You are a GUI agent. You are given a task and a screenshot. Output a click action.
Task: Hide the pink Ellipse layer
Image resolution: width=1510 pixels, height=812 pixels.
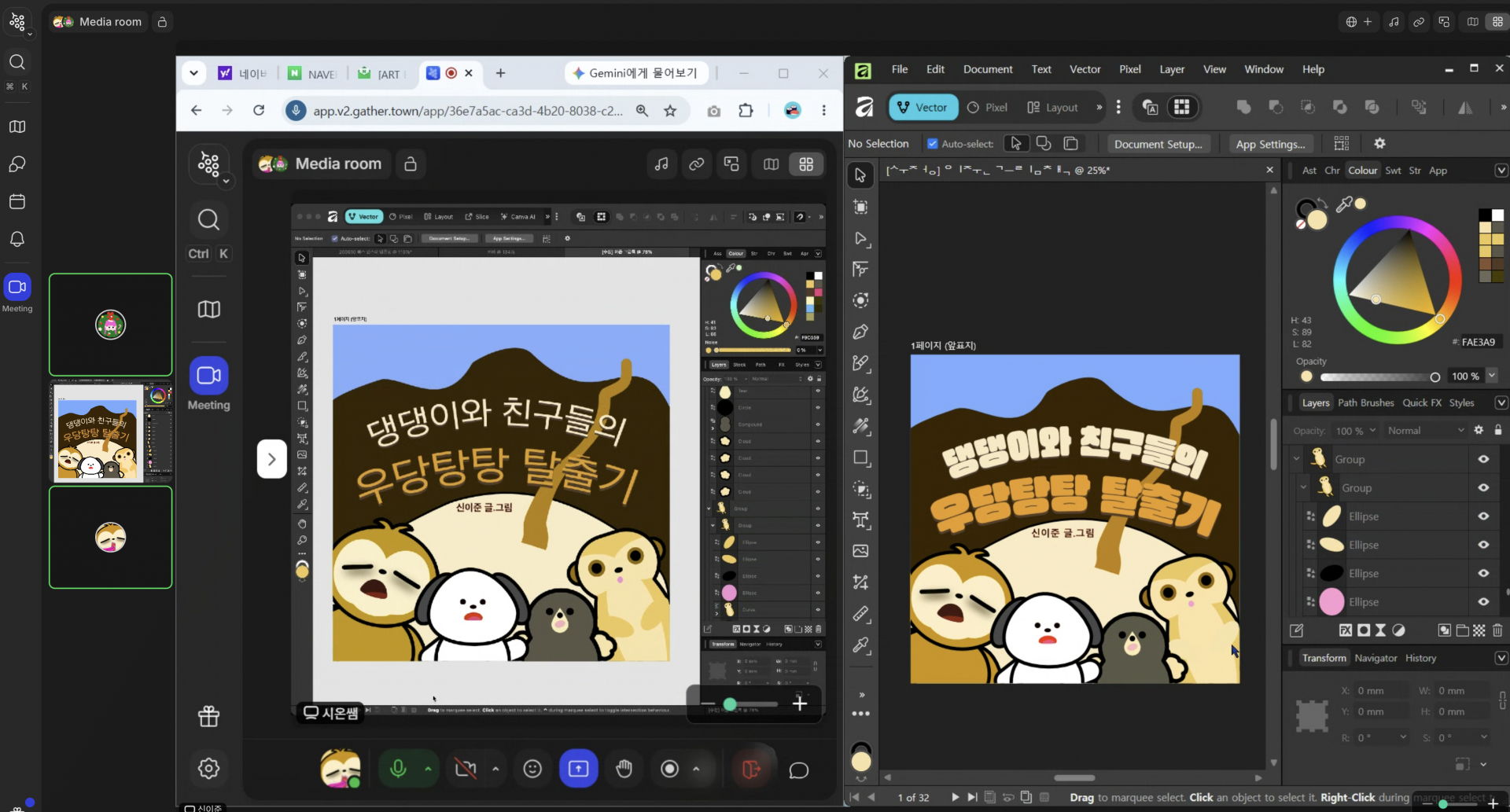tap(1483, 602)
